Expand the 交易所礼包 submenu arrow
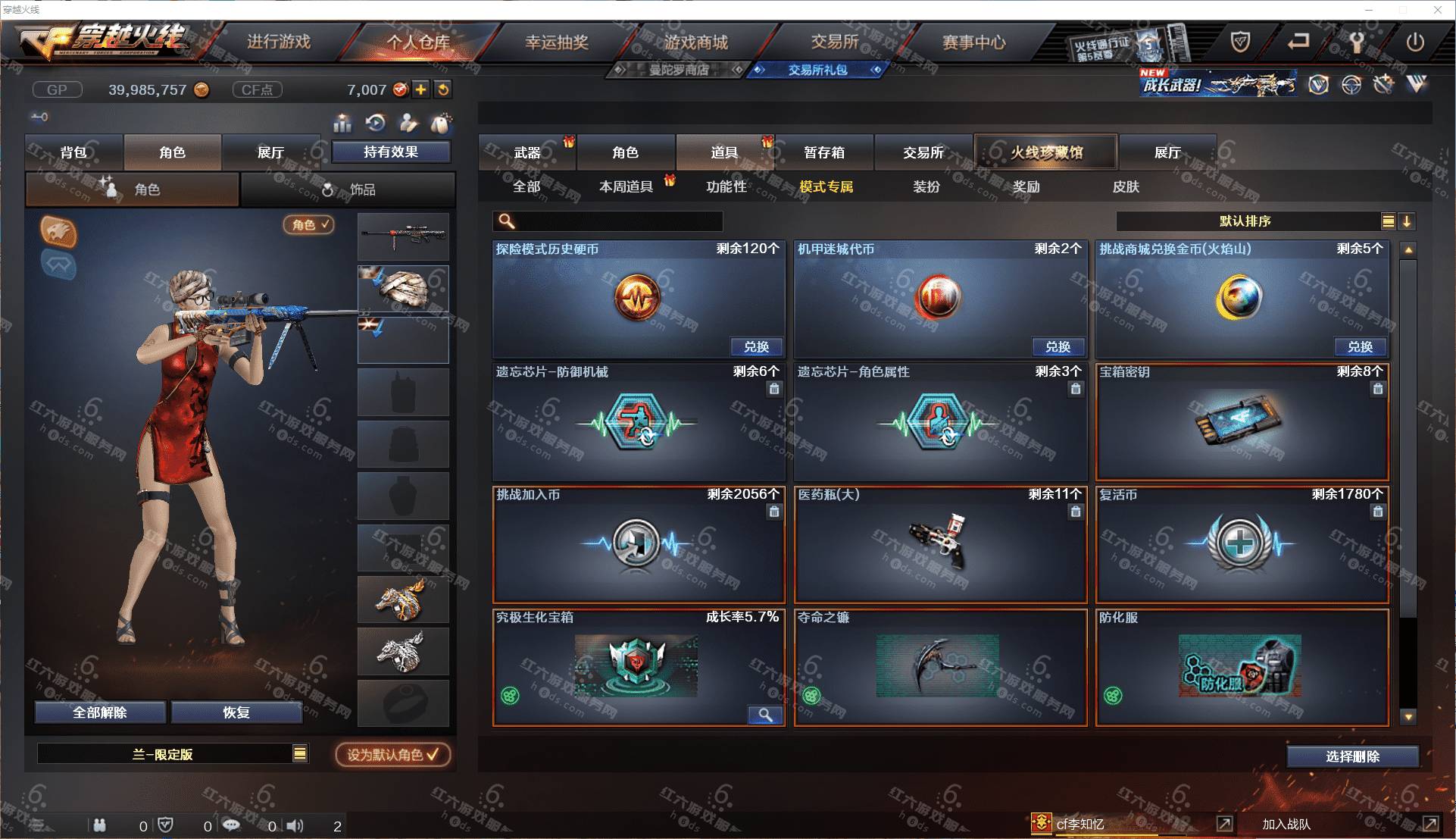This screenshot has height=839, width=1456. pyautogui.click(x=876, y=70)
